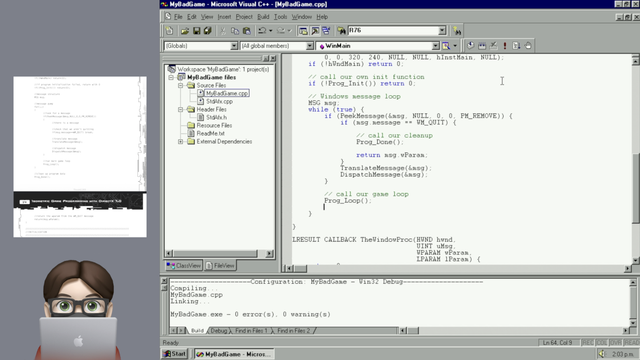
Task: Click the Cut scissors icon
Action: point(223,31)
